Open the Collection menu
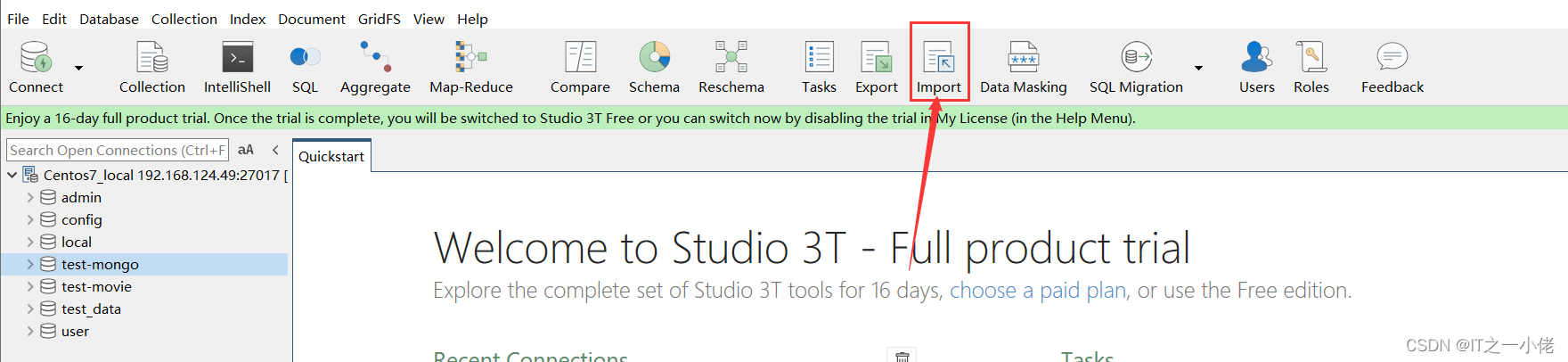Viewport: 1568px width, 362px height. 184,19
